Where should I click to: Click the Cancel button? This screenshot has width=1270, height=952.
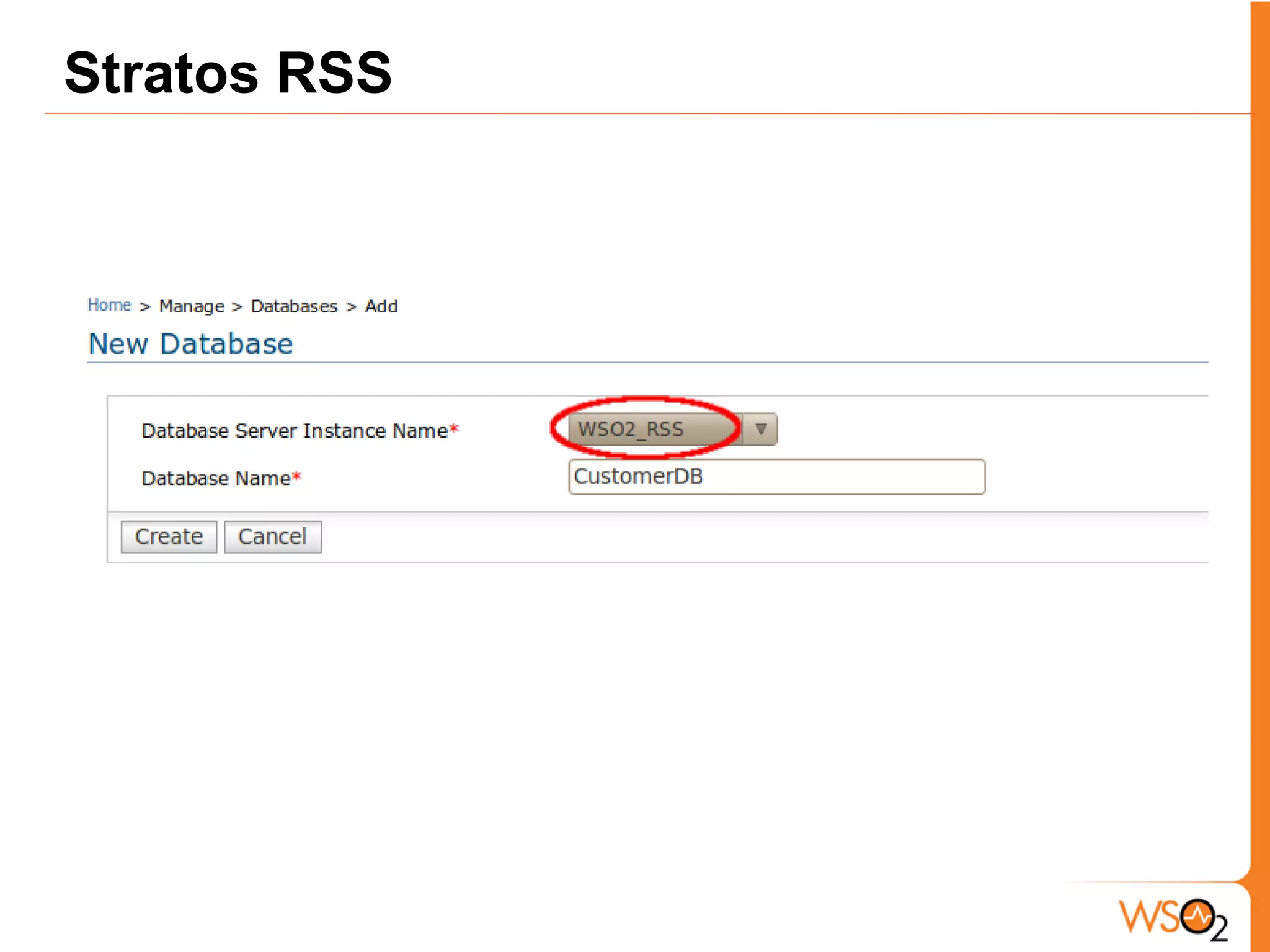[x=273, y=537]
